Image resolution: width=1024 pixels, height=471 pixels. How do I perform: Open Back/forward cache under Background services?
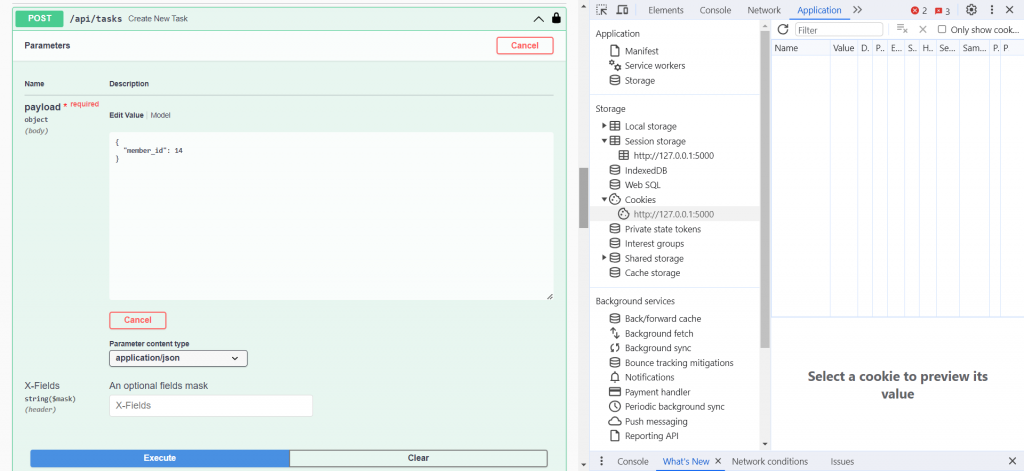pyautogui.click(x=663, y=319)
